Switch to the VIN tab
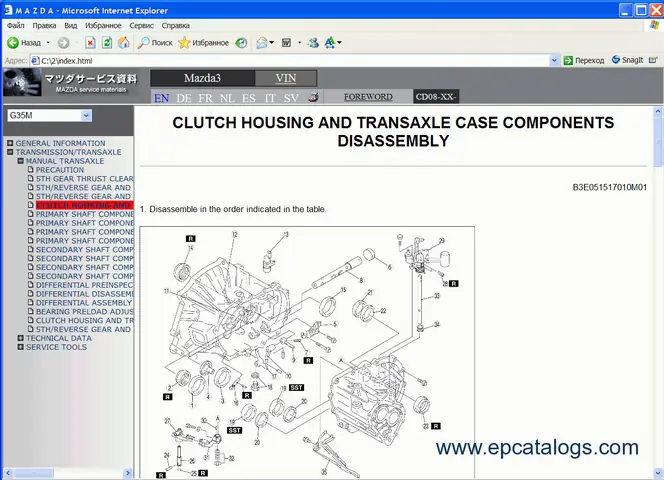 tap(286, 78)
